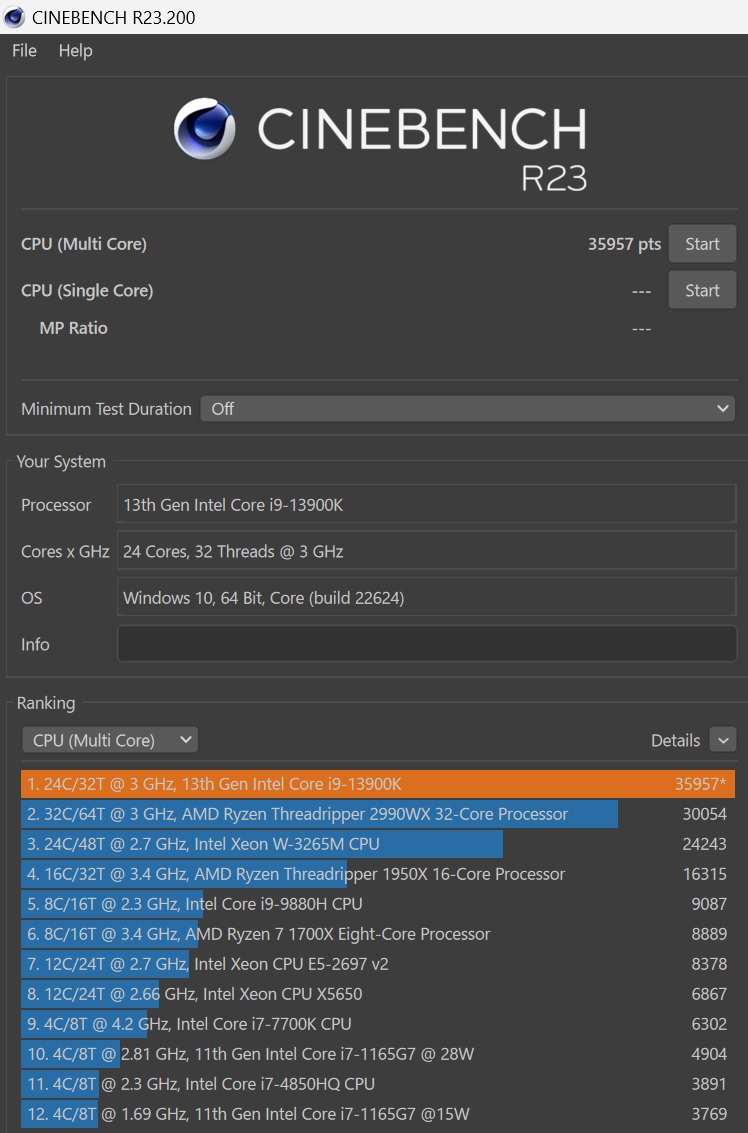Click the Cinebench R23 sphere logo
Image resolution: width=748 pixels, height=1133 pixels.
(205, 129)
